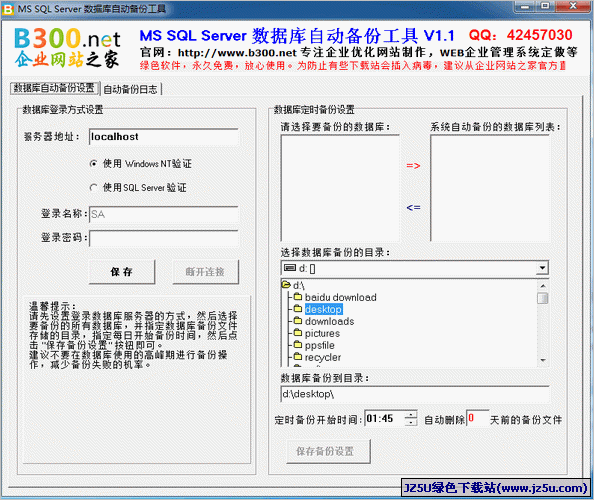Image resolution: width=594 pixels, height=500 pixels.
Task: Click the http://www.b300.net website link
Action: 237,53
